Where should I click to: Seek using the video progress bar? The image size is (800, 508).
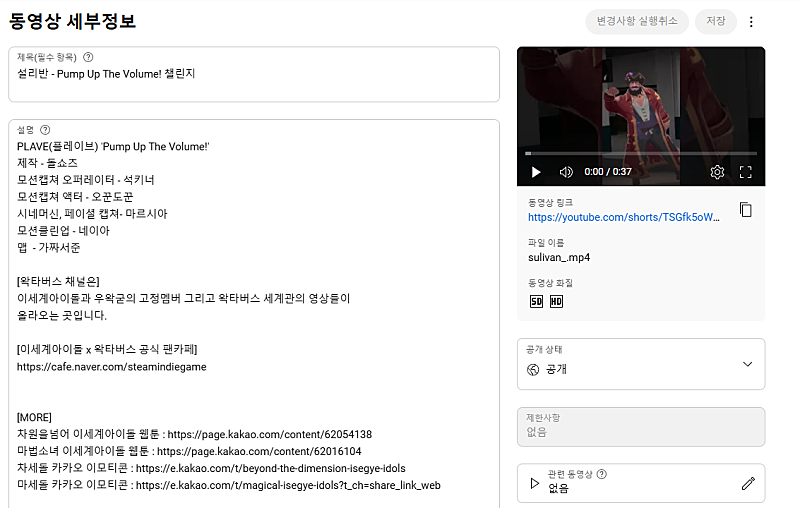click(x=641, y=153)
